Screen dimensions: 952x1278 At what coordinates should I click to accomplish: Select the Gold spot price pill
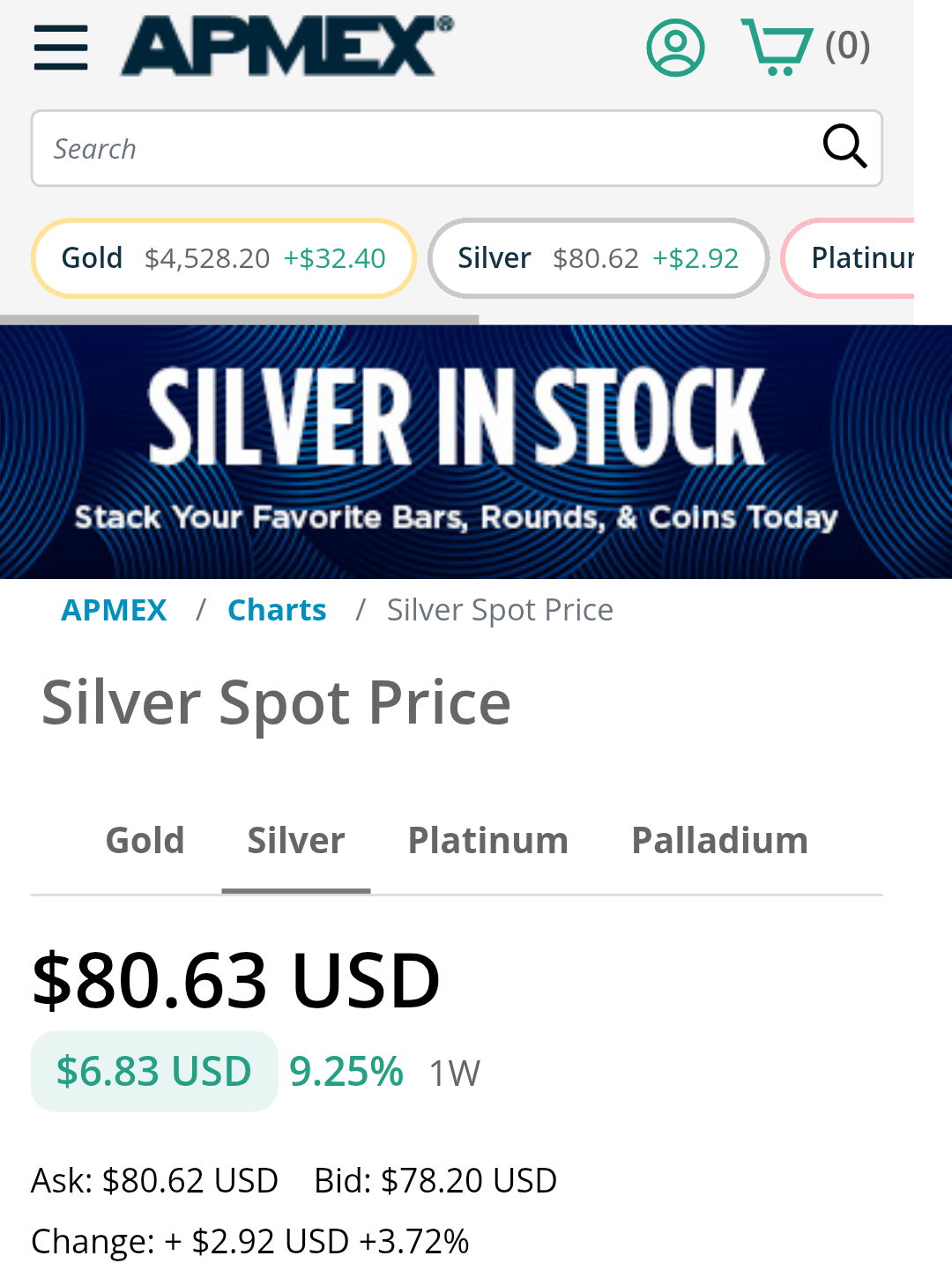coord(223,258)
